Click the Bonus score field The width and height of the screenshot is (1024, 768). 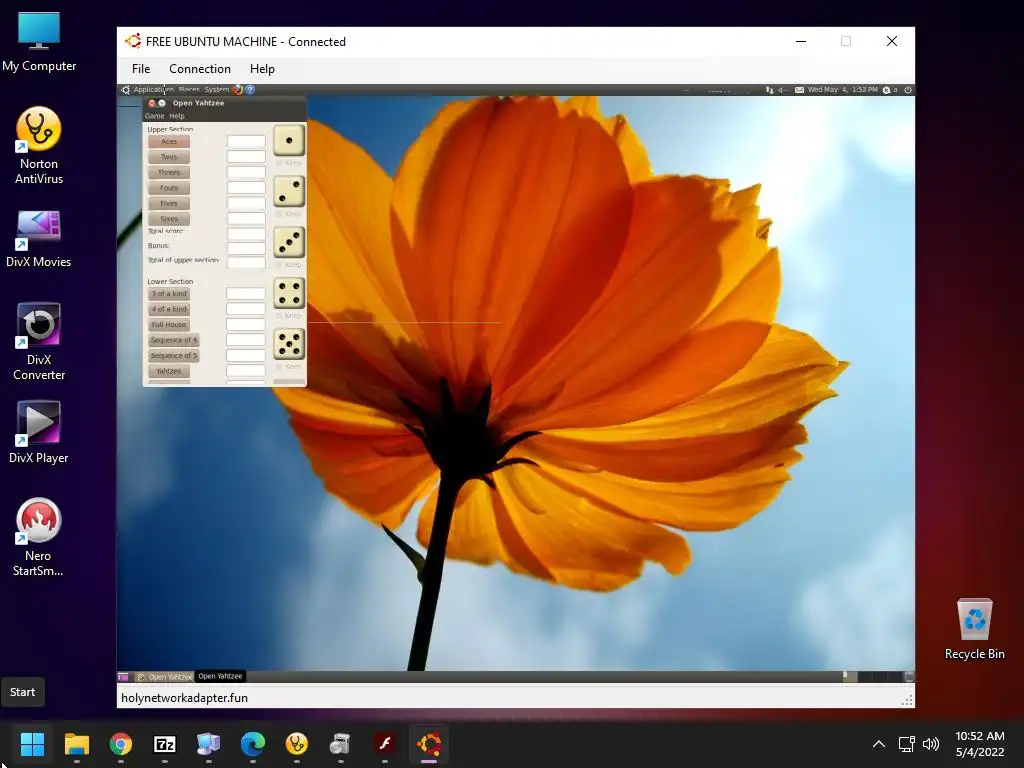coord(246,248)
